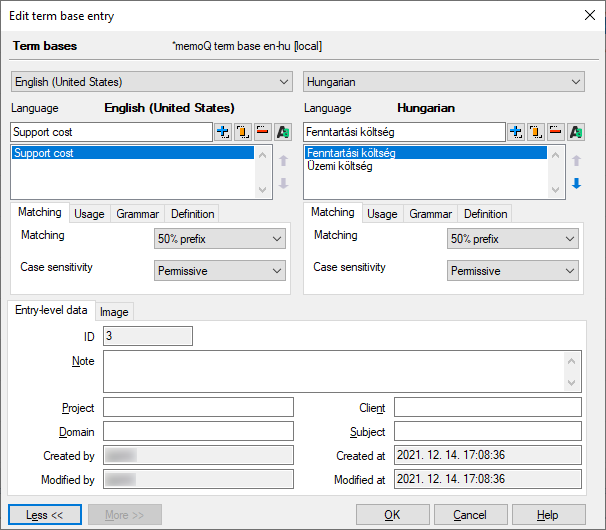The width and height of the screenshot is (606, 530).
Task: Switch to the English Usage tab
Action: click(x=89, y=214)
